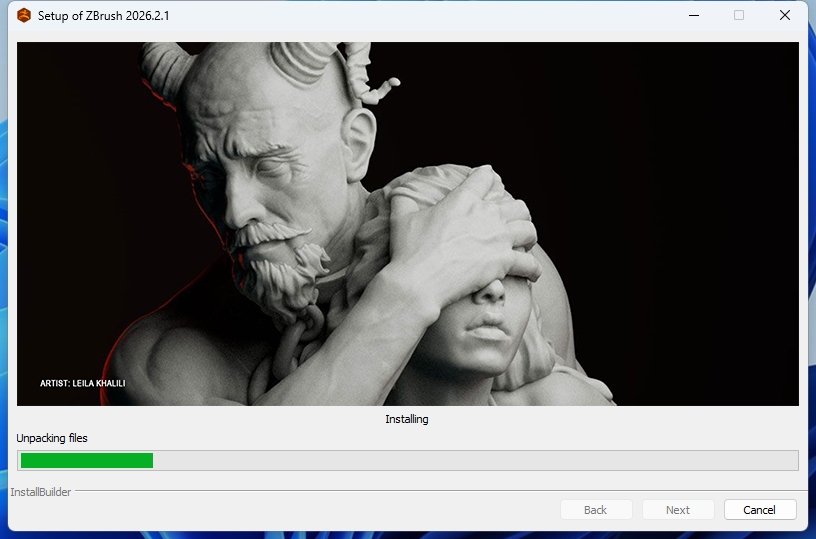Click the disabled Next button
This screenshot has height=539, width=816.
tap(678, 510)
